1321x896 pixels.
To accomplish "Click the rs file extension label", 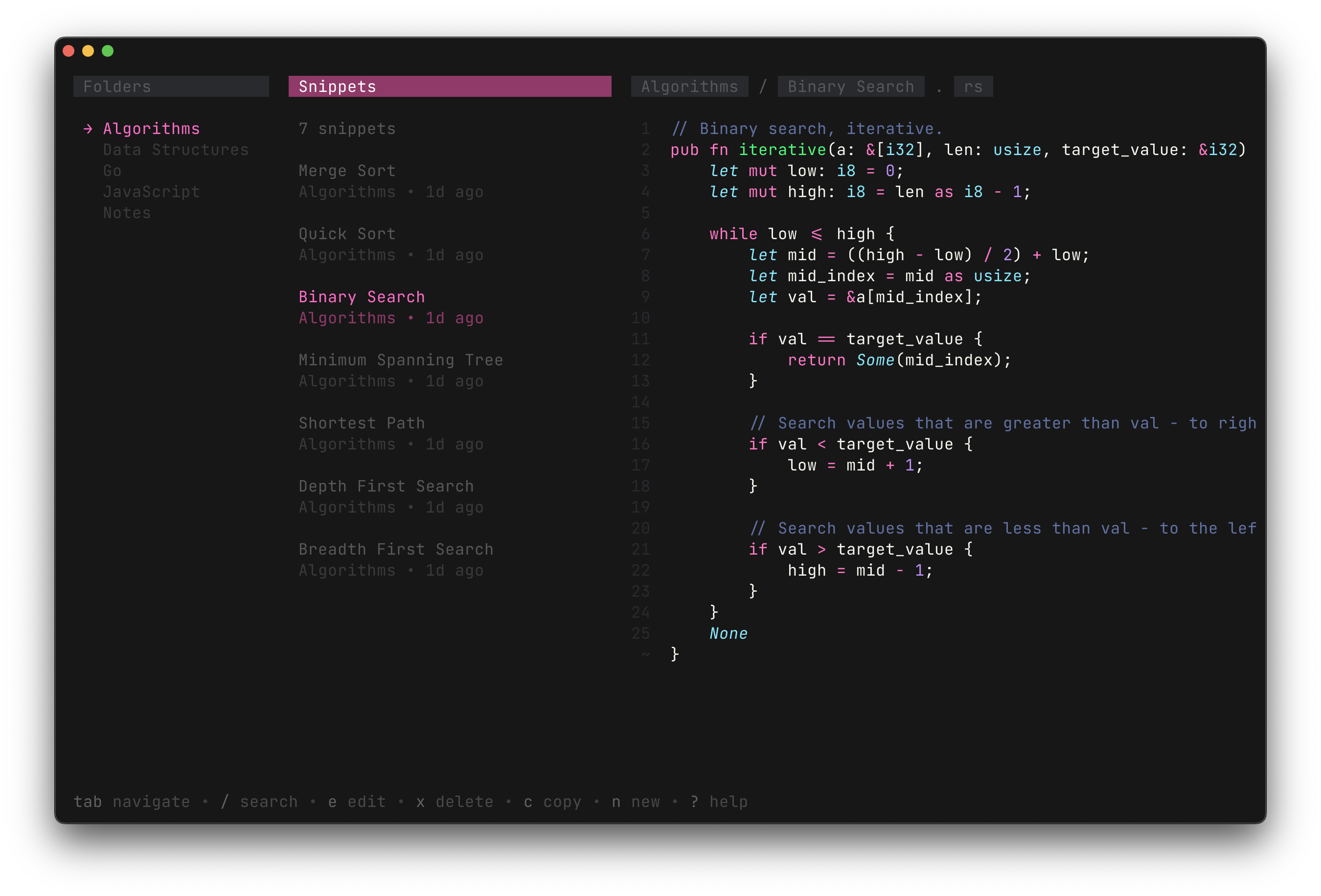I will pos(973,87).
